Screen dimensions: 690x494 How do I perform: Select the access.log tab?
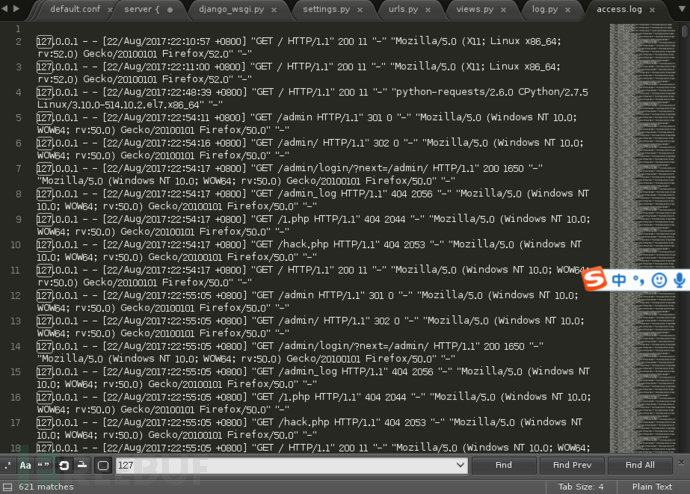(619, 9)
